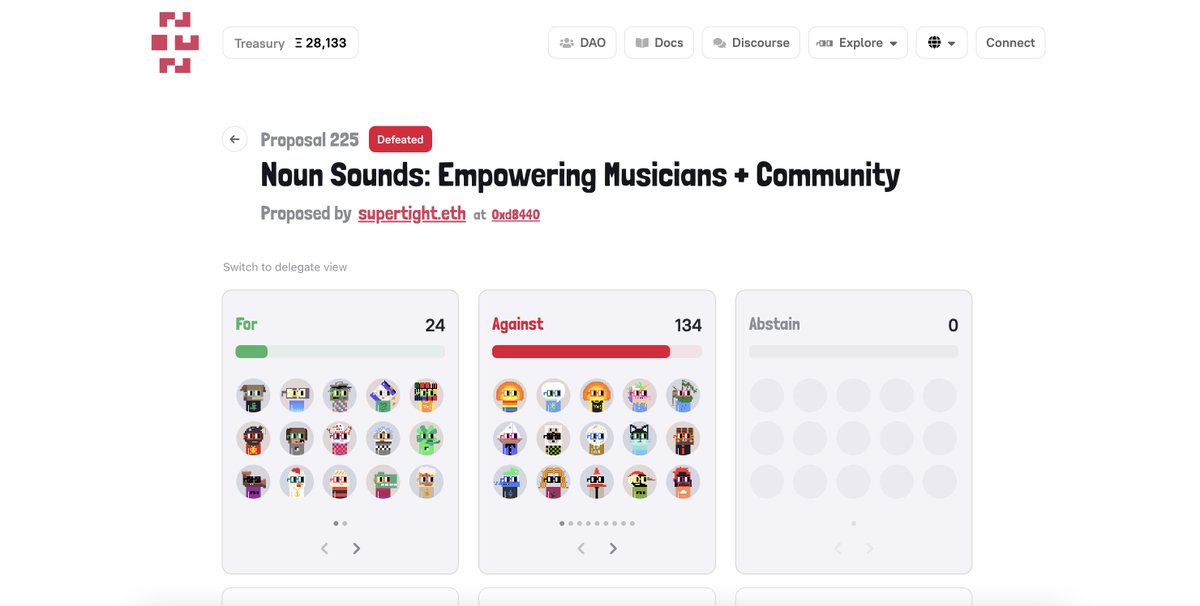Open proposer supertight.eth profile link

click(x=412, y=213)
